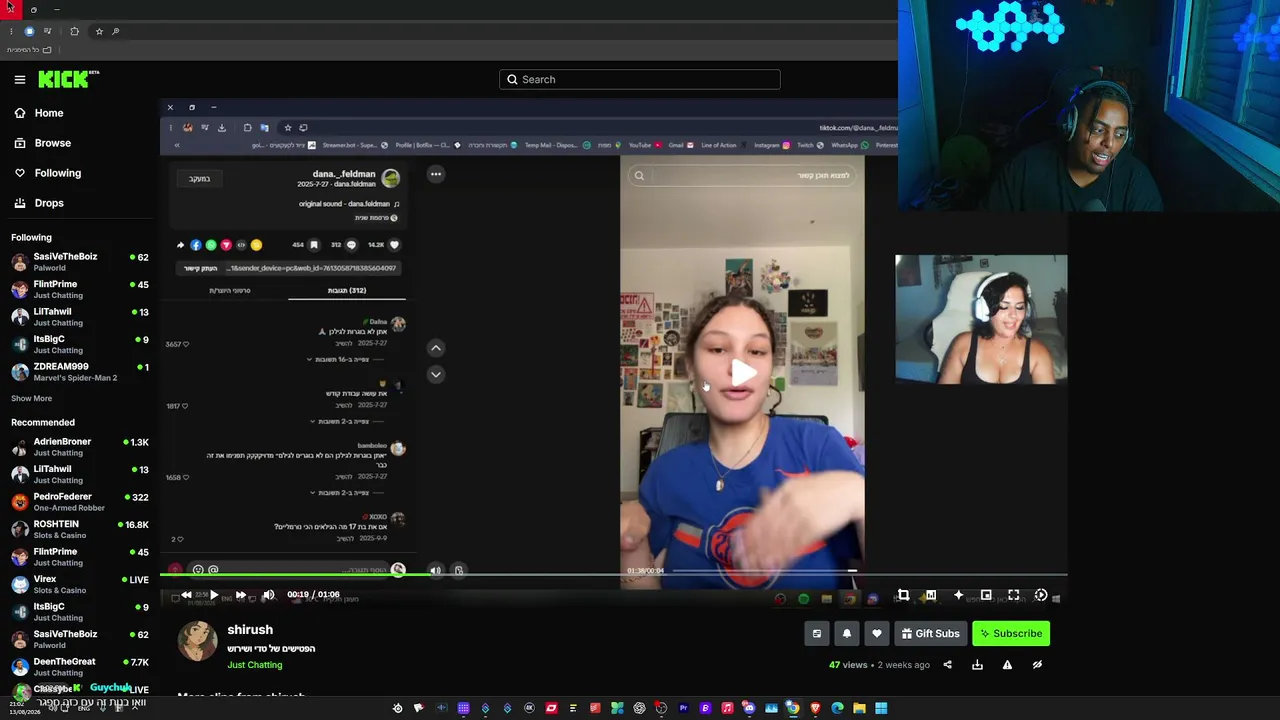
Task: Seek on the green clip progress bar
Action: [614, 575]
